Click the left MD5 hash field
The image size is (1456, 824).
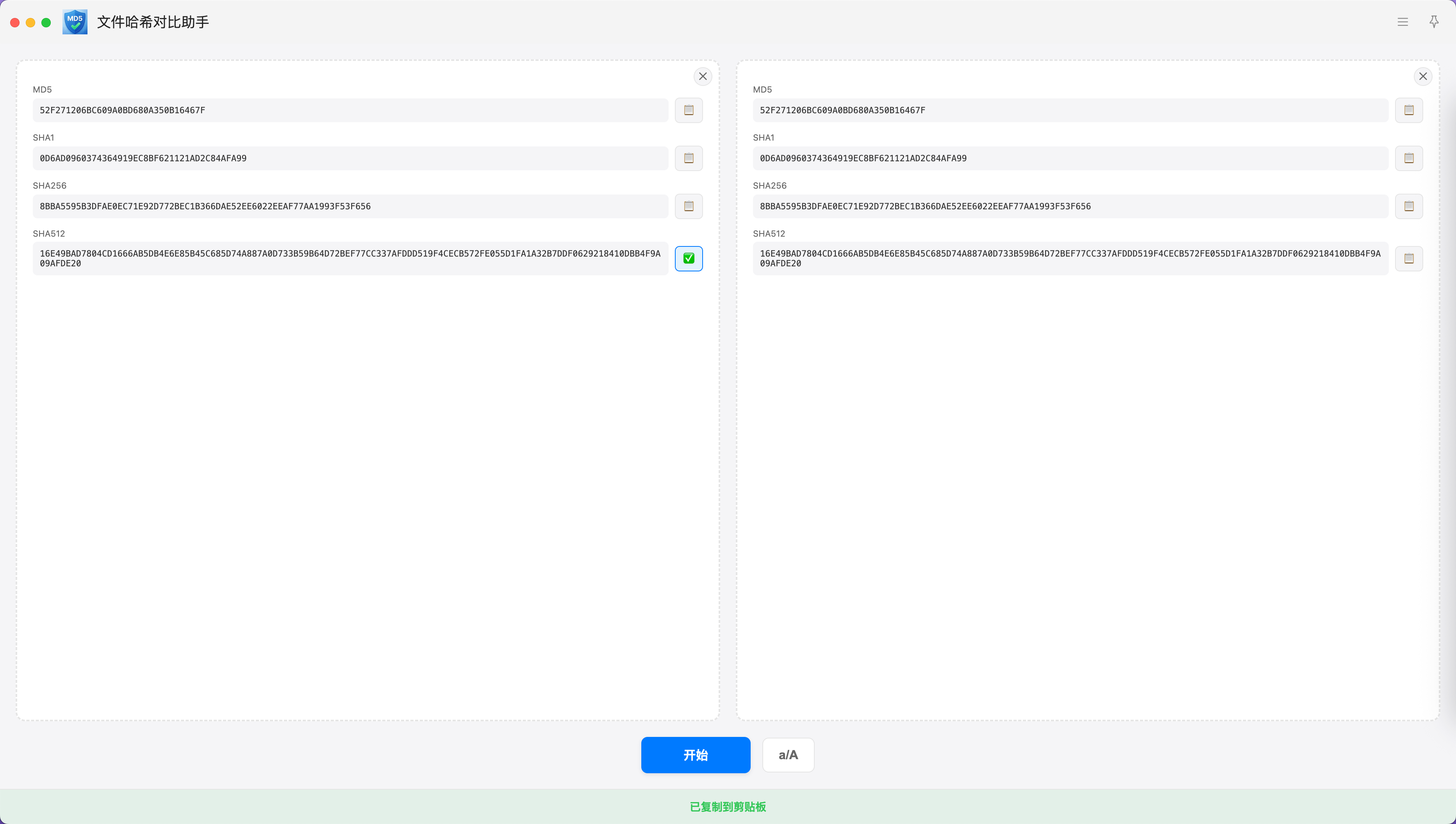pos(350,111)
